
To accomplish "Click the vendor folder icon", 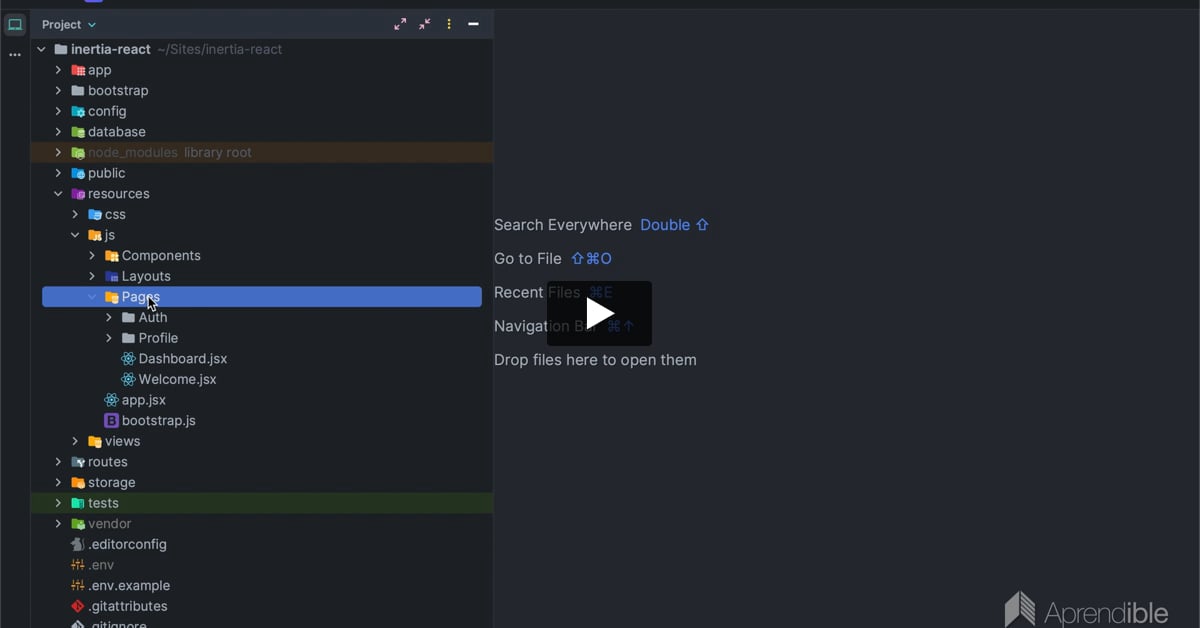I will point(78,524).
